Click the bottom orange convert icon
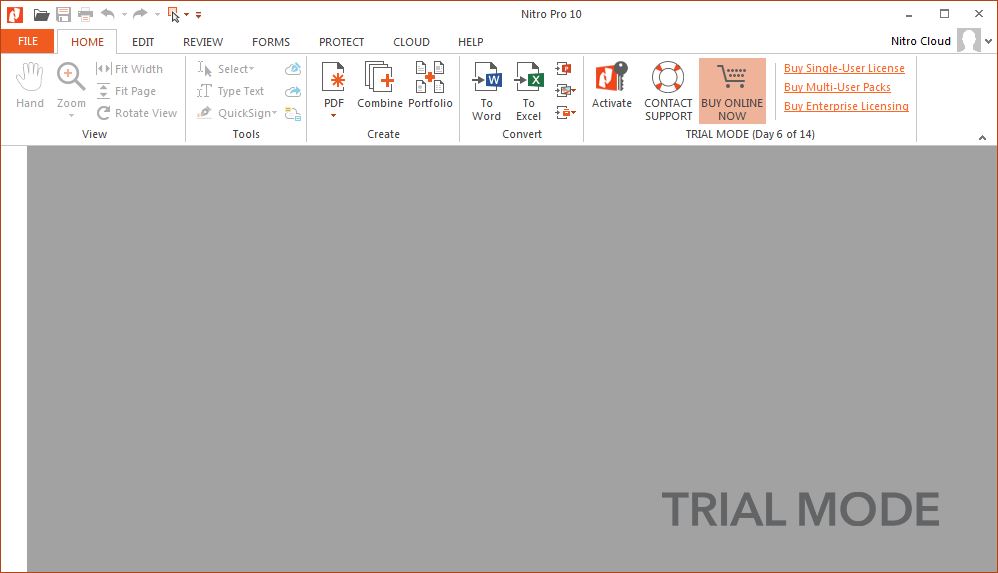998x573 pixels. tap(563, 113)
